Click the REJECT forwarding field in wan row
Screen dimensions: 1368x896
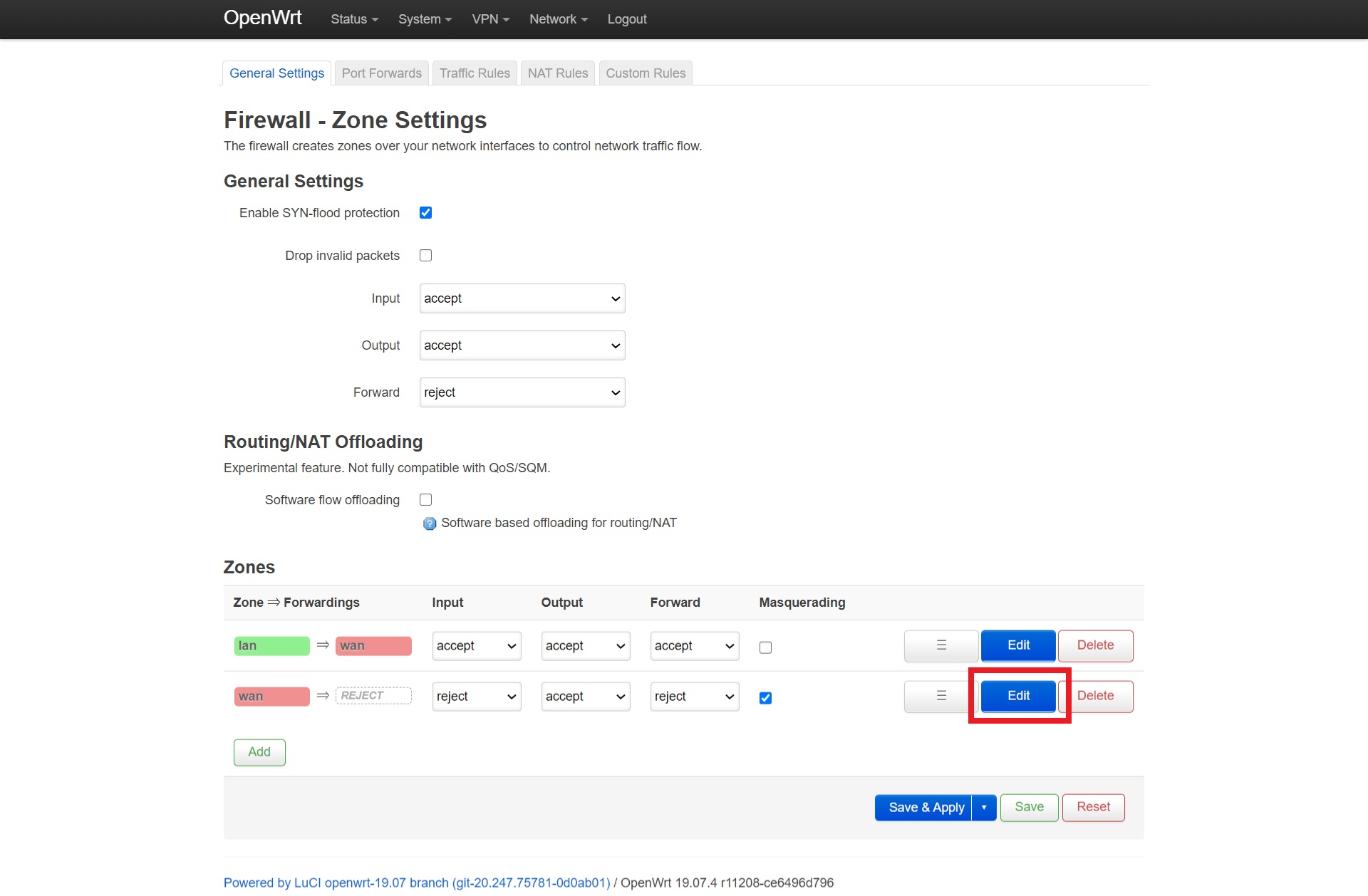pos(373,696)
